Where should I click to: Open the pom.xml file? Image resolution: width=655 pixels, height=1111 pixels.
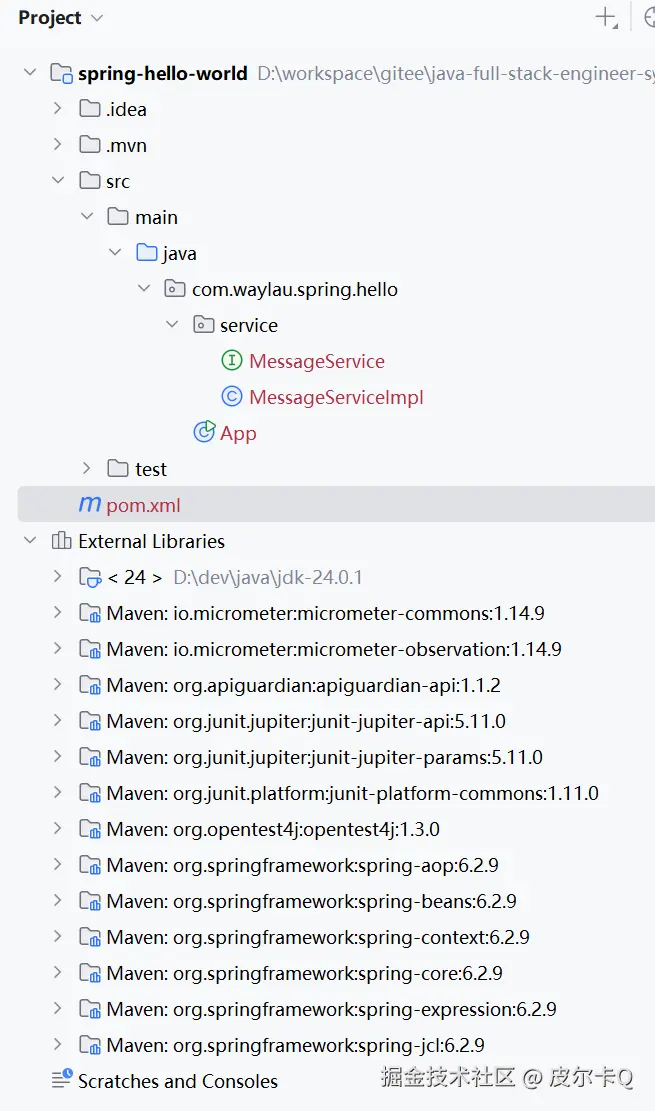pos(143,505)
